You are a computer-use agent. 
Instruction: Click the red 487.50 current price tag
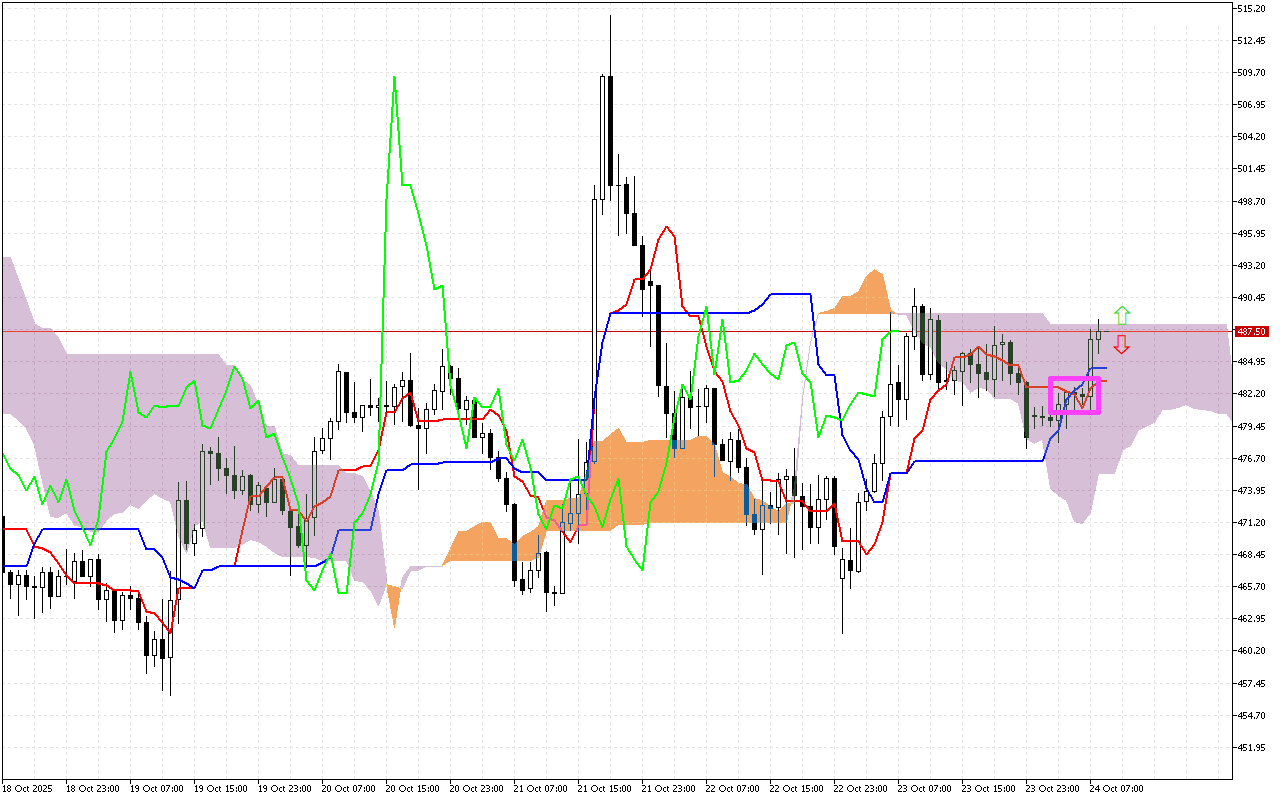(x=1252, y=331)
